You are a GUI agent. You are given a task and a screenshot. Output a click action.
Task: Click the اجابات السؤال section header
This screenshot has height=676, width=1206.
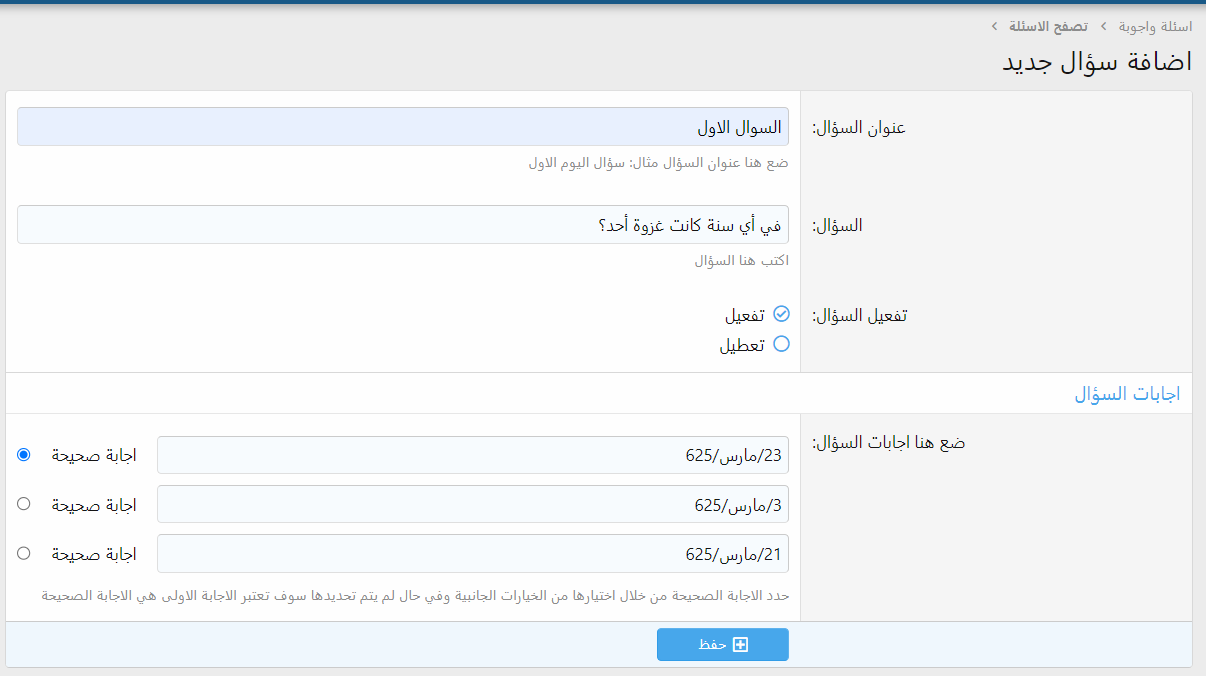click(1127, 394)
